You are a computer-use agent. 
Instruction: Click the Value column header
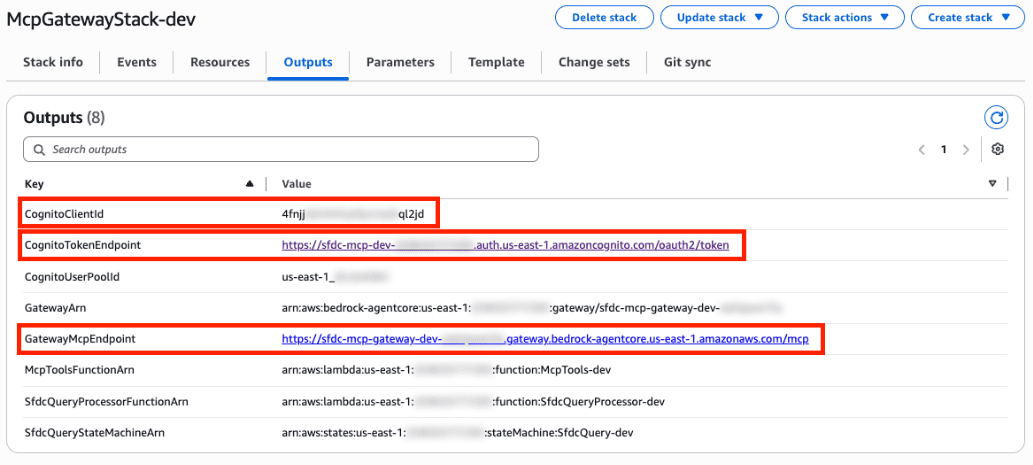pos(296,184)
